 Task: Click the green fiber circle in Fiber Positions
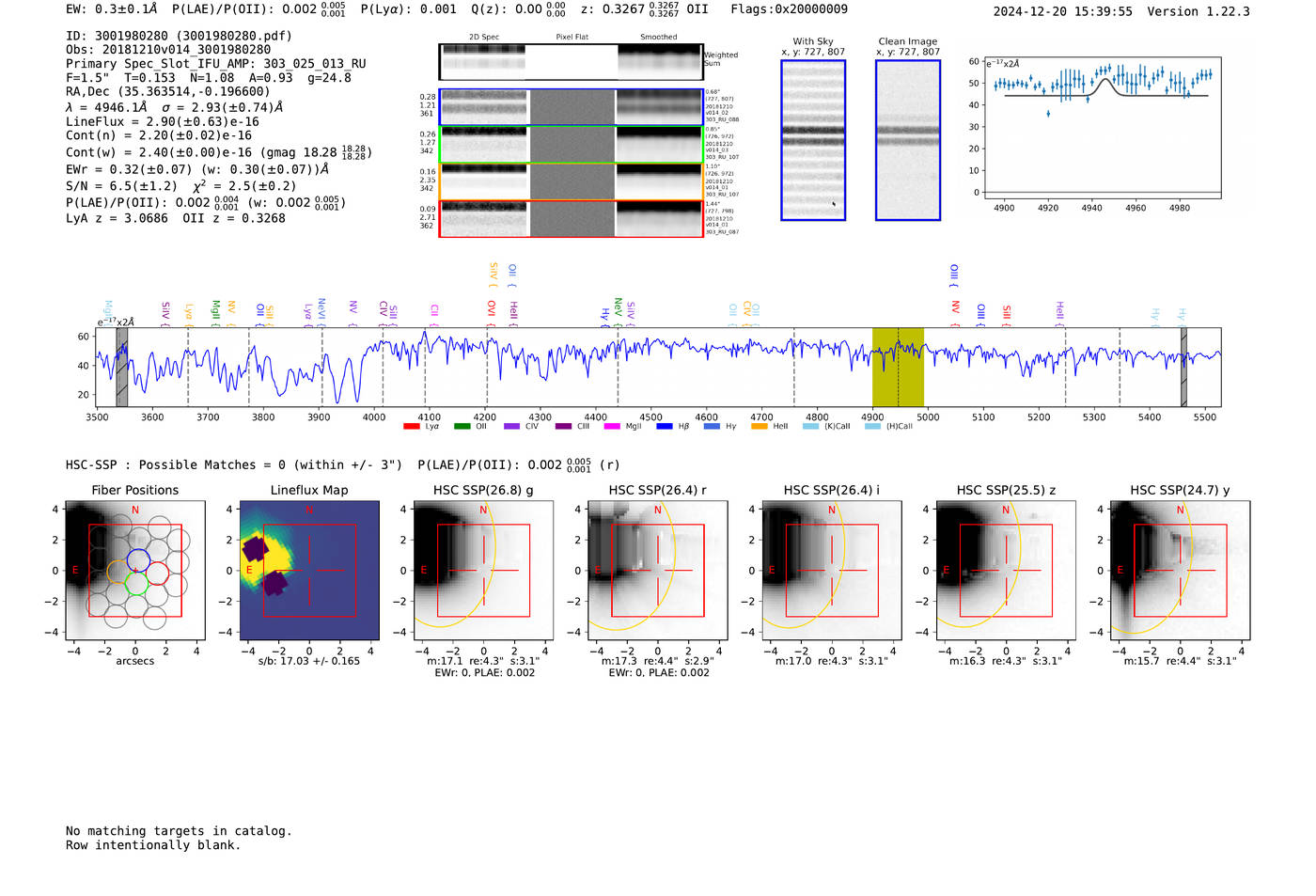point(135,584)
